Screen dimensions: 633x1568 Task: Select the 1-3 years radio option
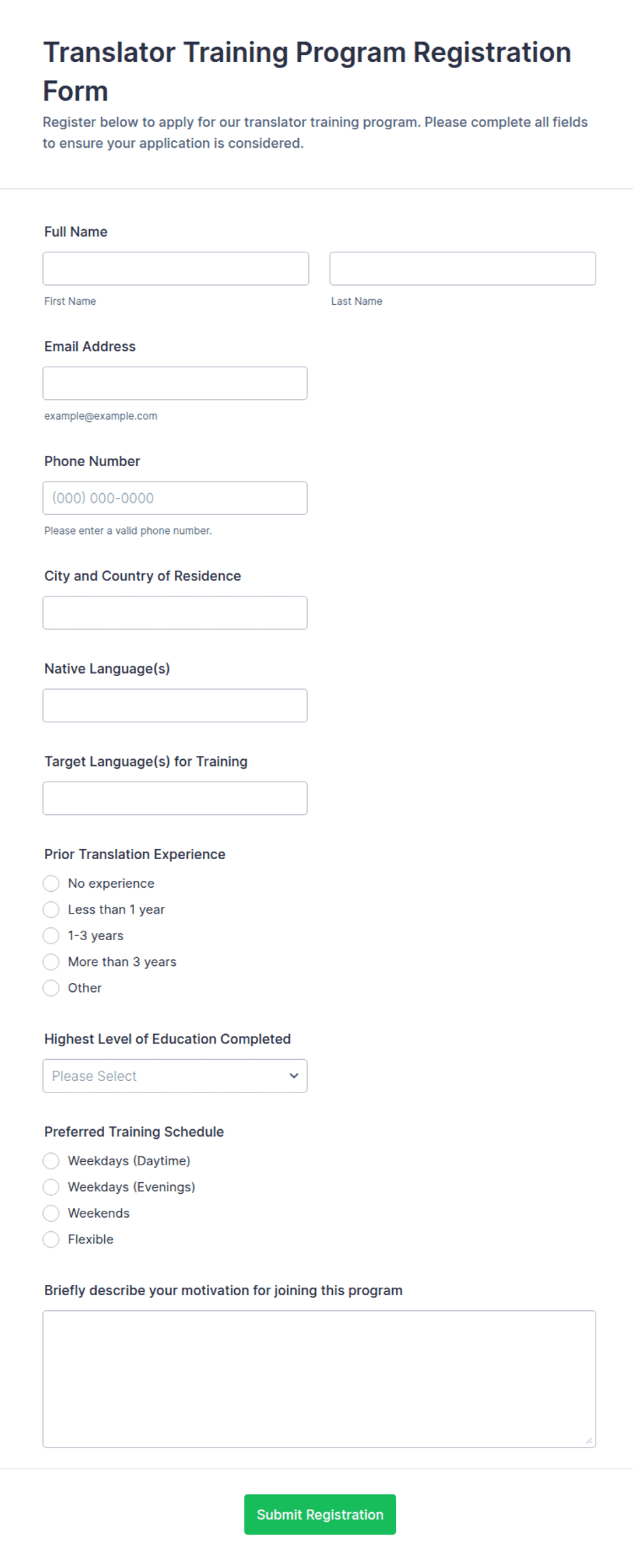click(51, 936)
